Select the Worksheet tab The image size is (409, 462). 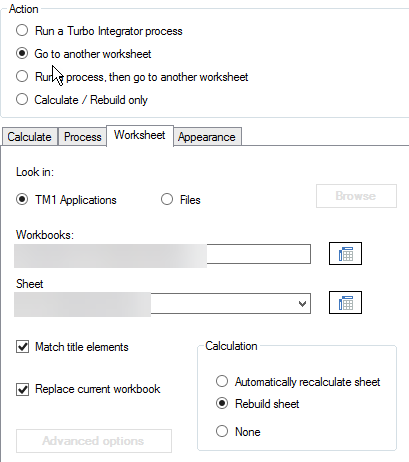tap(140, 135)
